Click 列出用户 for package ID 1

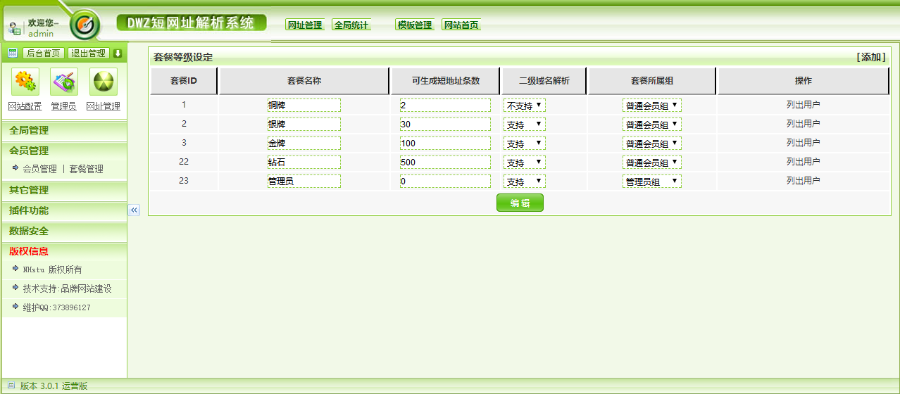click(x=803, y=105)
